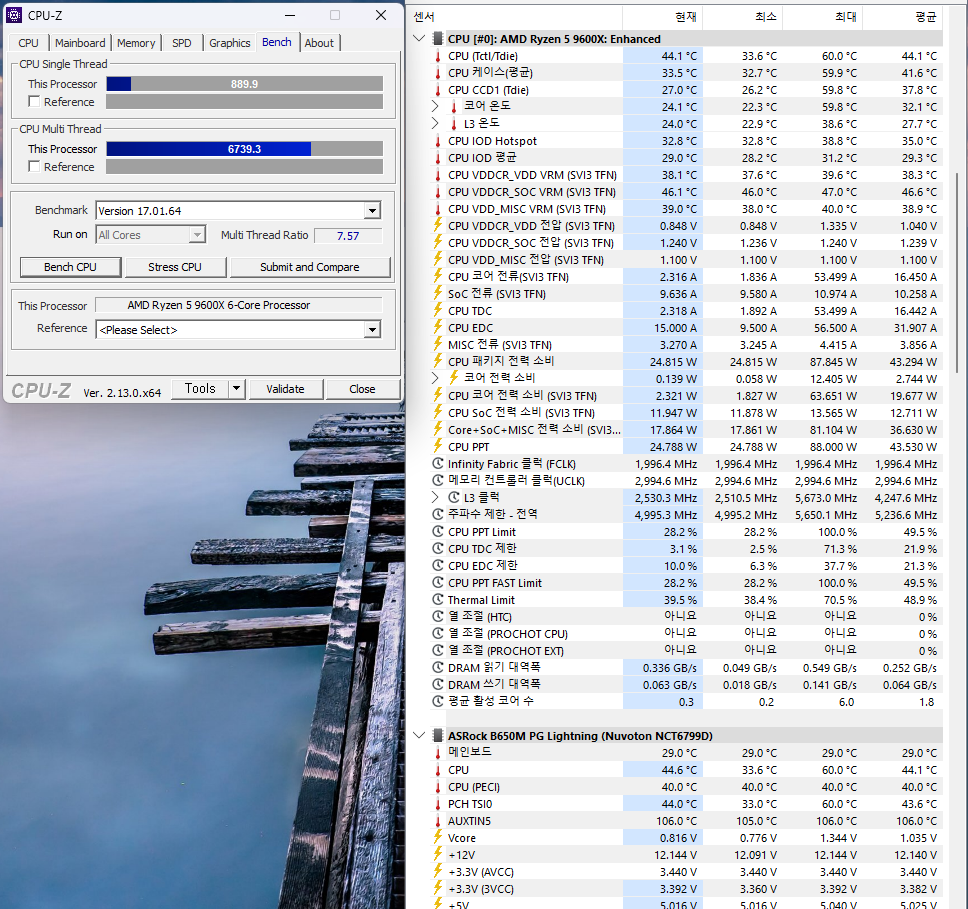Screen dimensions: 968x909
Task: Switch to the SPD tab
Action: click(182, 43)
